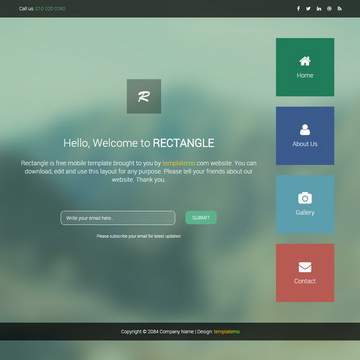This screenshot has height=360, width=360.
Task: Open the Gallery menu label
Action: point(305,213)
